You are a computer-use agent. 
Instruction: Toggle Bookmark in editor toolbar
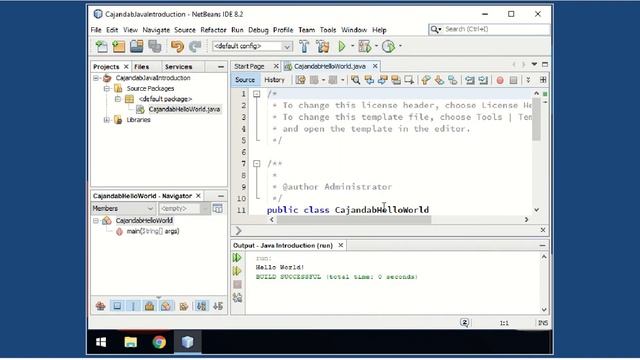[x=453, y=80]
